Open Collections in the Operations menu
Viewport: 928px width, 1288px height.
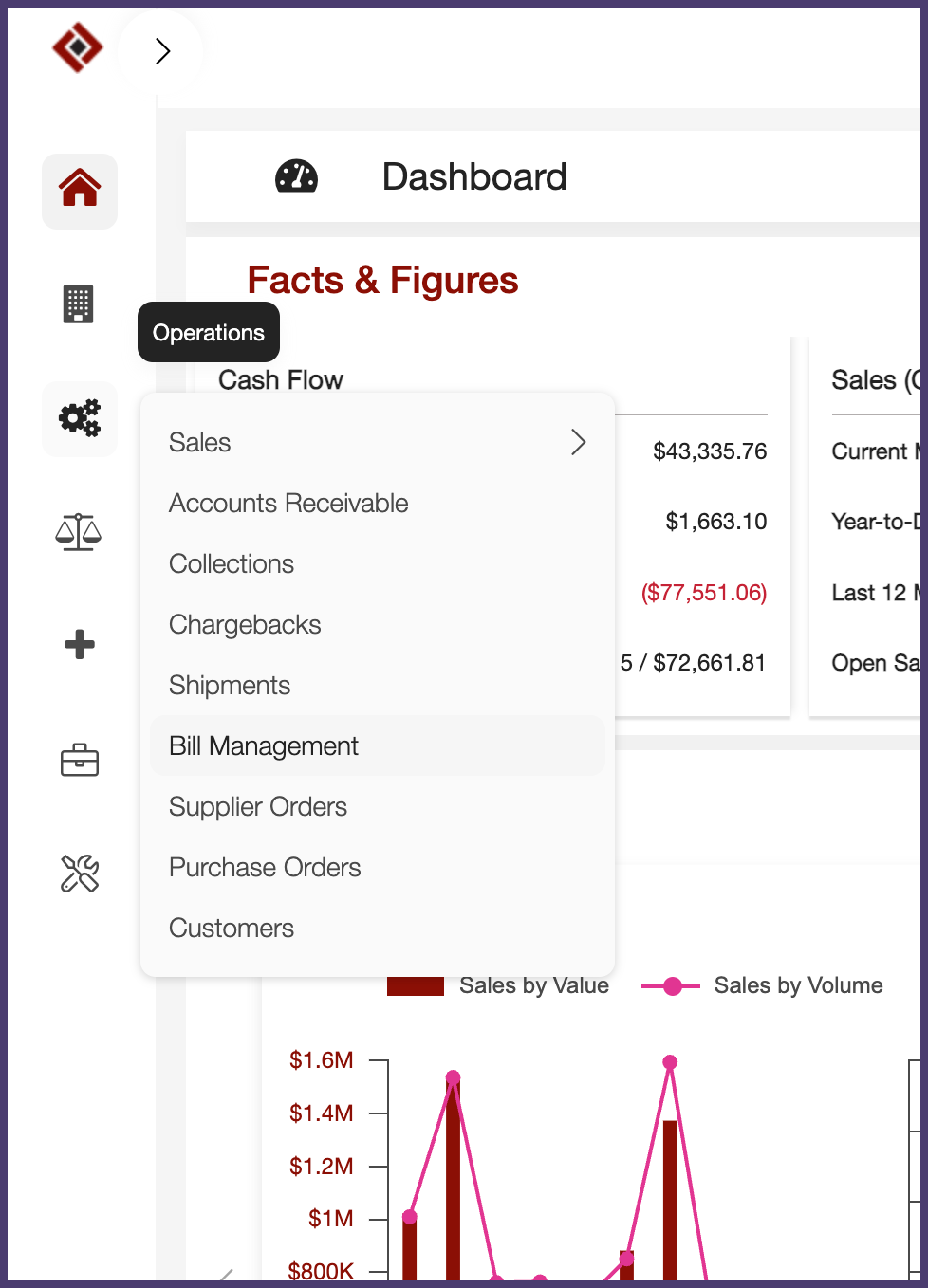click(232, 564)
